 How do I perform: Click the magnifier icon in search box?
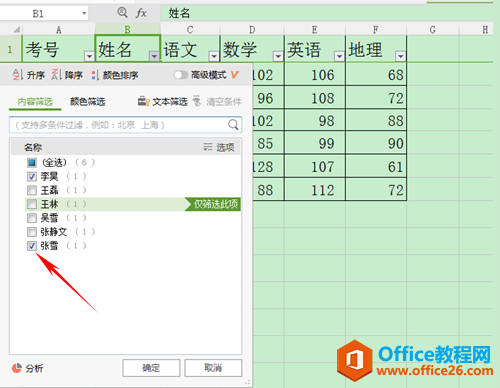pyautogui.click(x=233, y=125)
